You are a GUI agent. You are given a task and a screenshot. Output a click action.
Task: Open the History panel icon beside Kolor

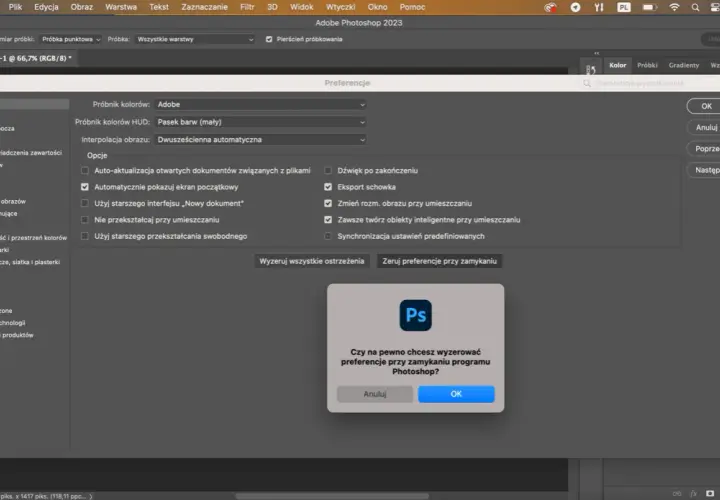point(591,69)
